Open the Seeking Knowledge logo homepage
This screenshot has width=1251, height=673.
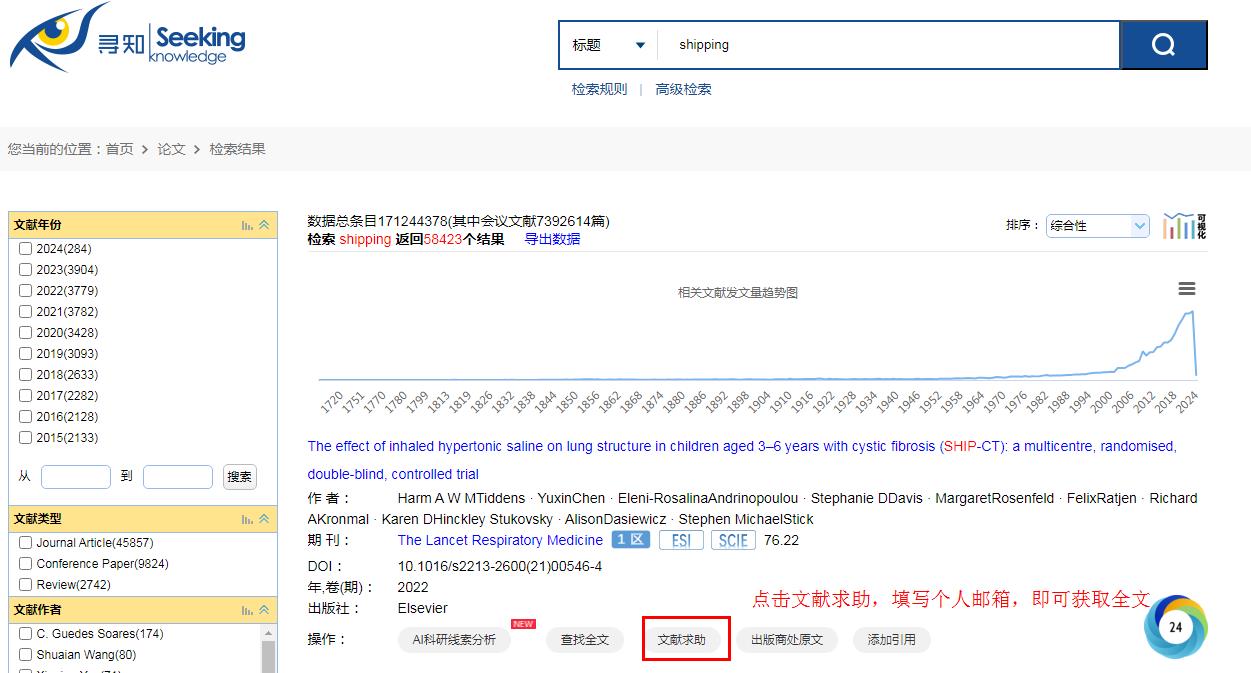click(127, 37)
